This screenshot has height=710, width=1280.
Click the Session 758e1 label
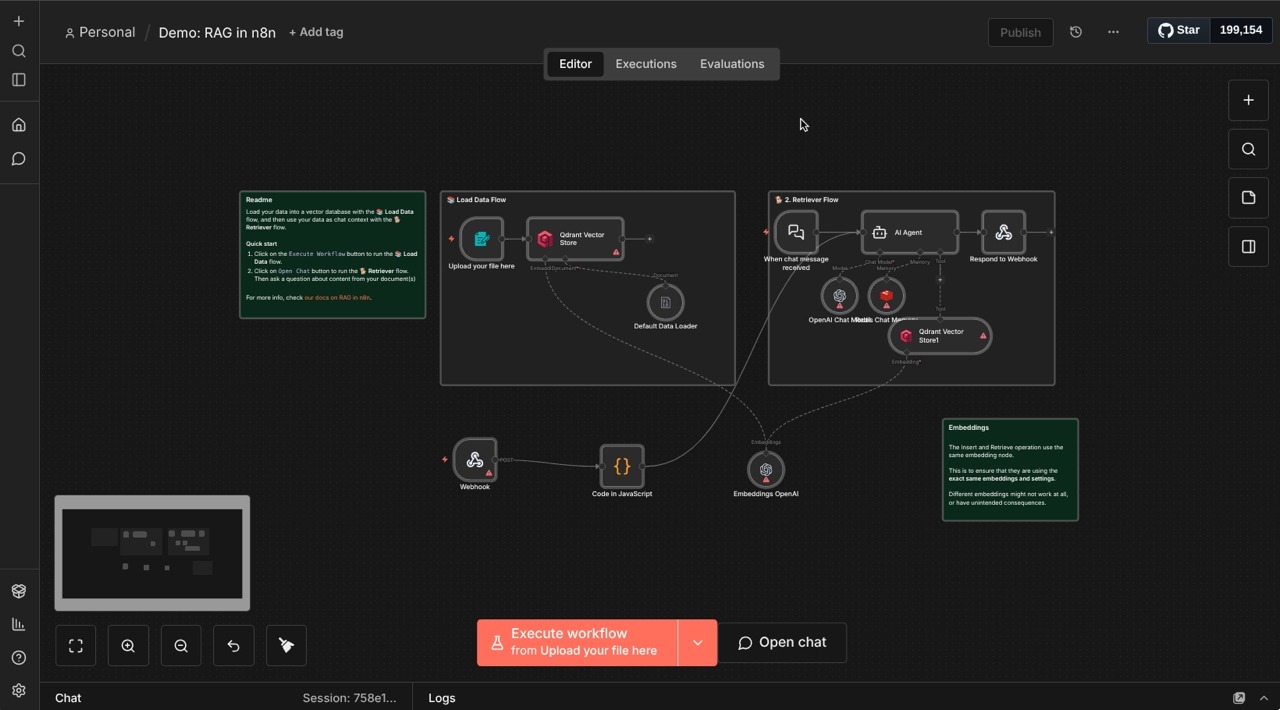click(x=349, y=698)
